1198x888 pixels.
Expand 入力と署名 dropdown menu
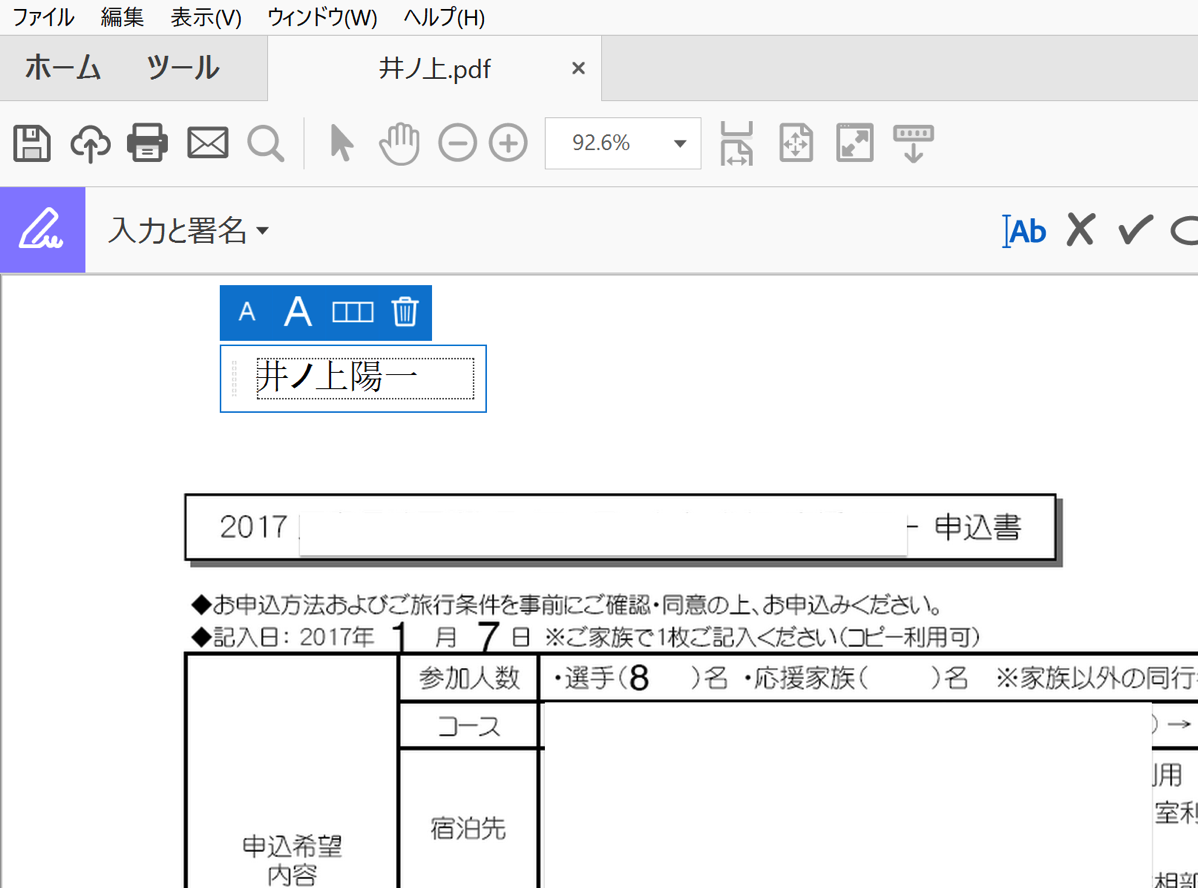pyautogui.click(x=262, y=231)
